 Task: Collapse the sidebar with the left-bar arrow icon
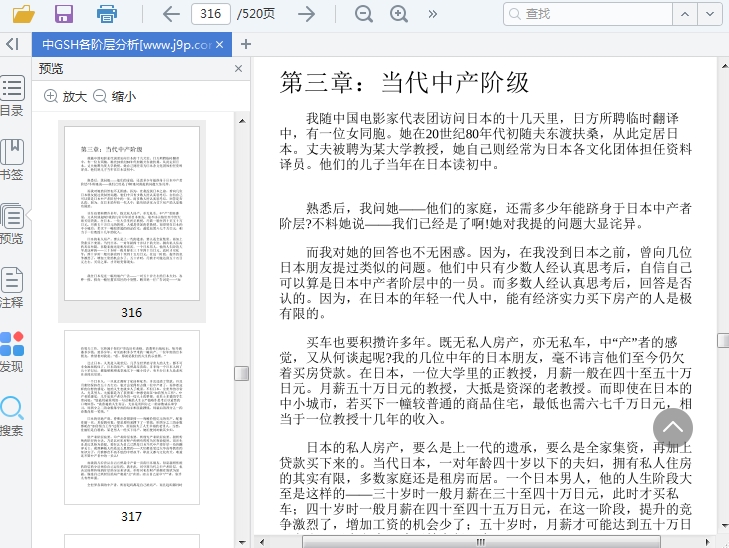12,44
